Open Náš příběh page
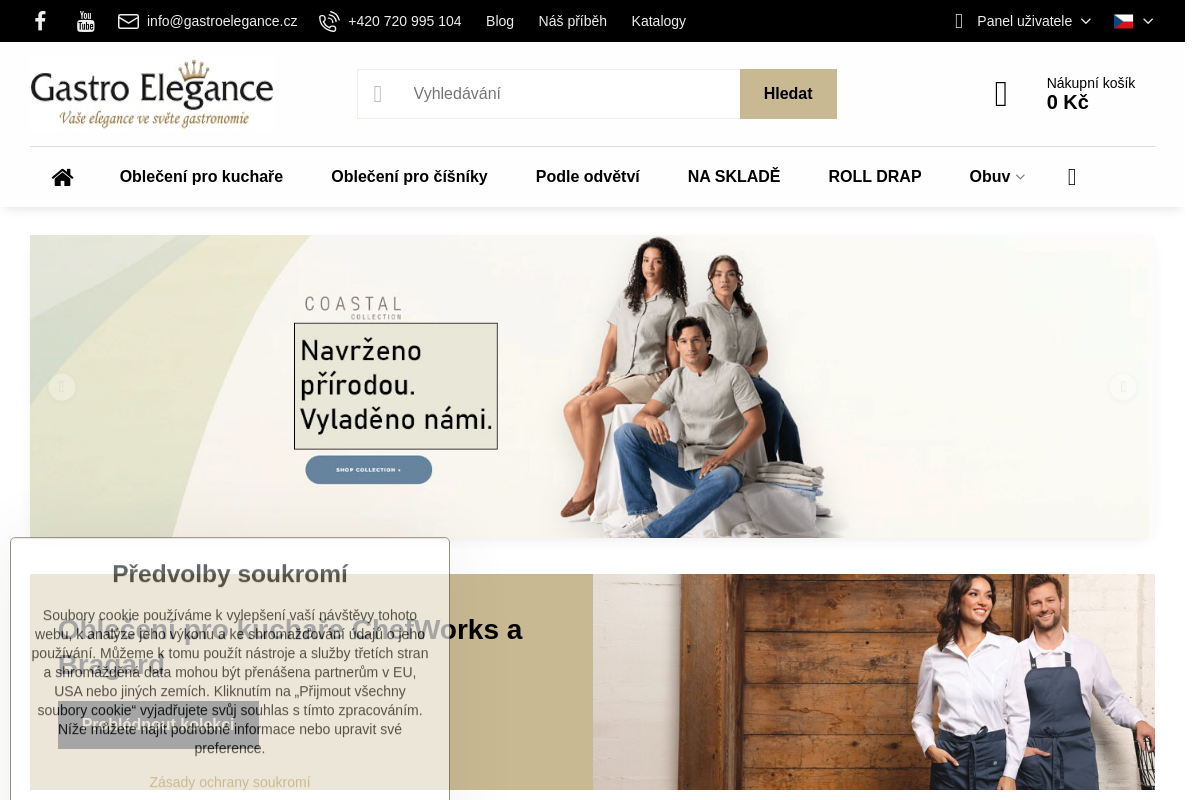The width and height of the screenshot is (1200, 800). tap(572, 21)
